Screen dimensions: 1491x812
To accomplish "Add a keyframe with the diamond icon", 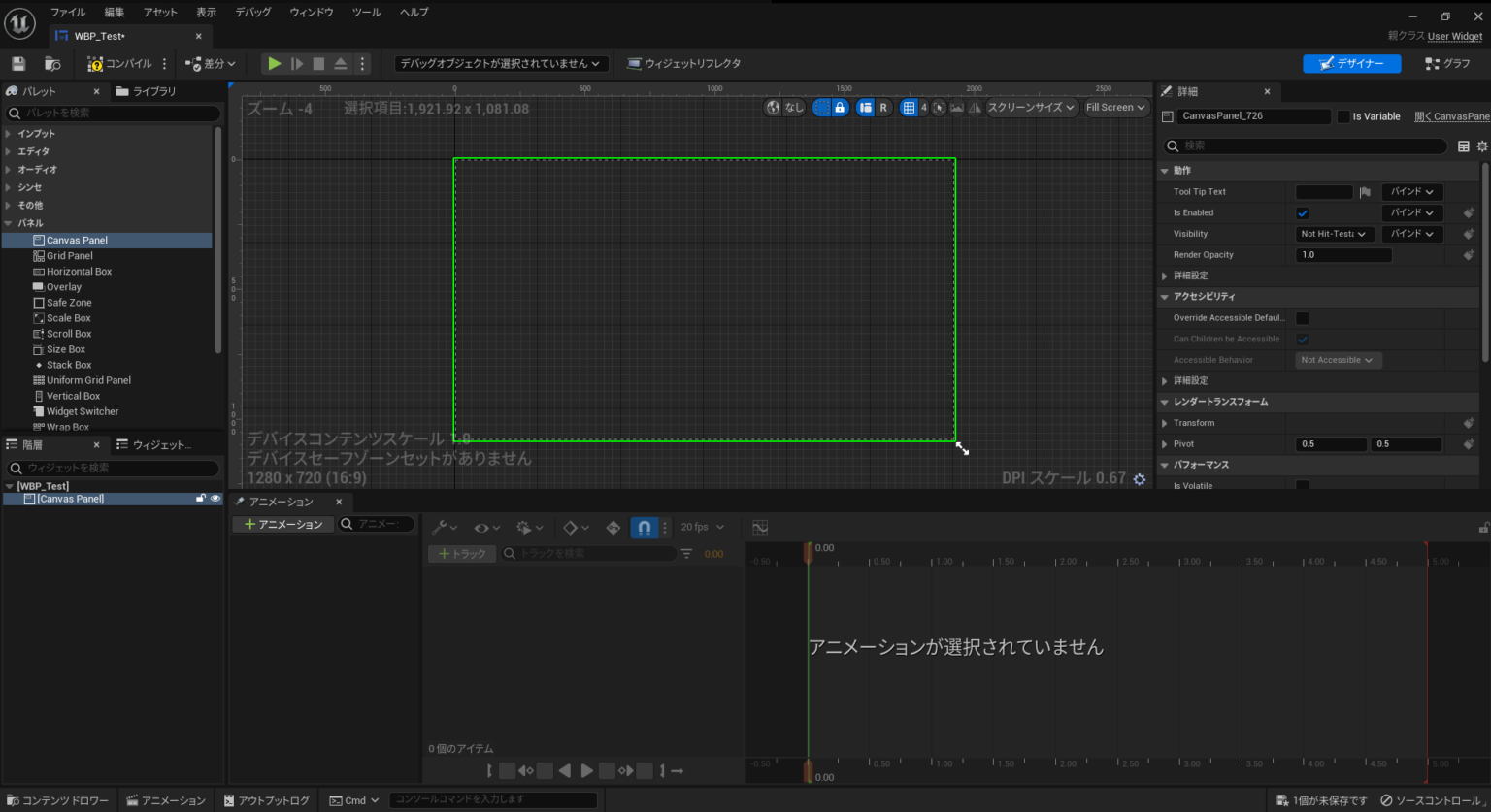I will click(x=572, y=527).
